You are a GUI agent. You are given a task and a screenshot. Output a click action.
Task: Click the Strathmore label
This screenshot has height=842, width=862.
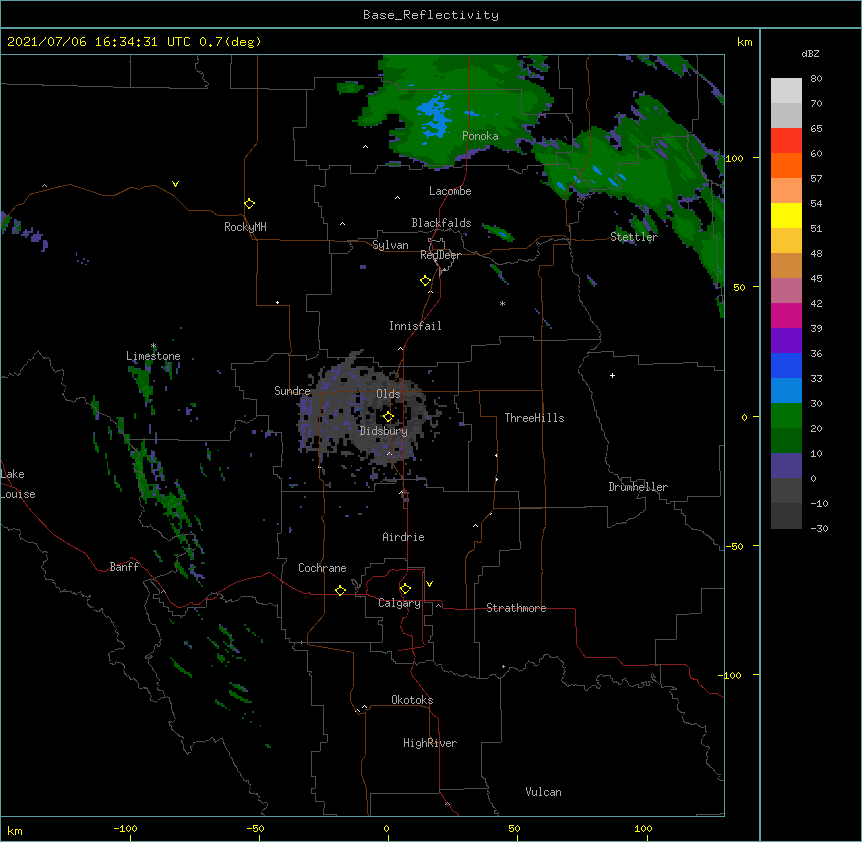tap(516, 608)
